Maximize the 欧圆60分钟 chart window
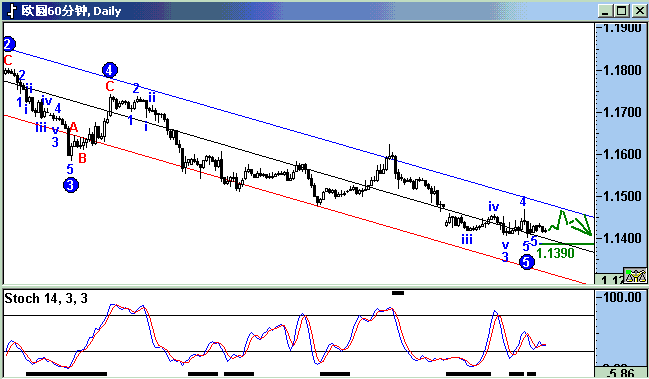The height and width of the screenshot is (379, 649). pos(621,11)
